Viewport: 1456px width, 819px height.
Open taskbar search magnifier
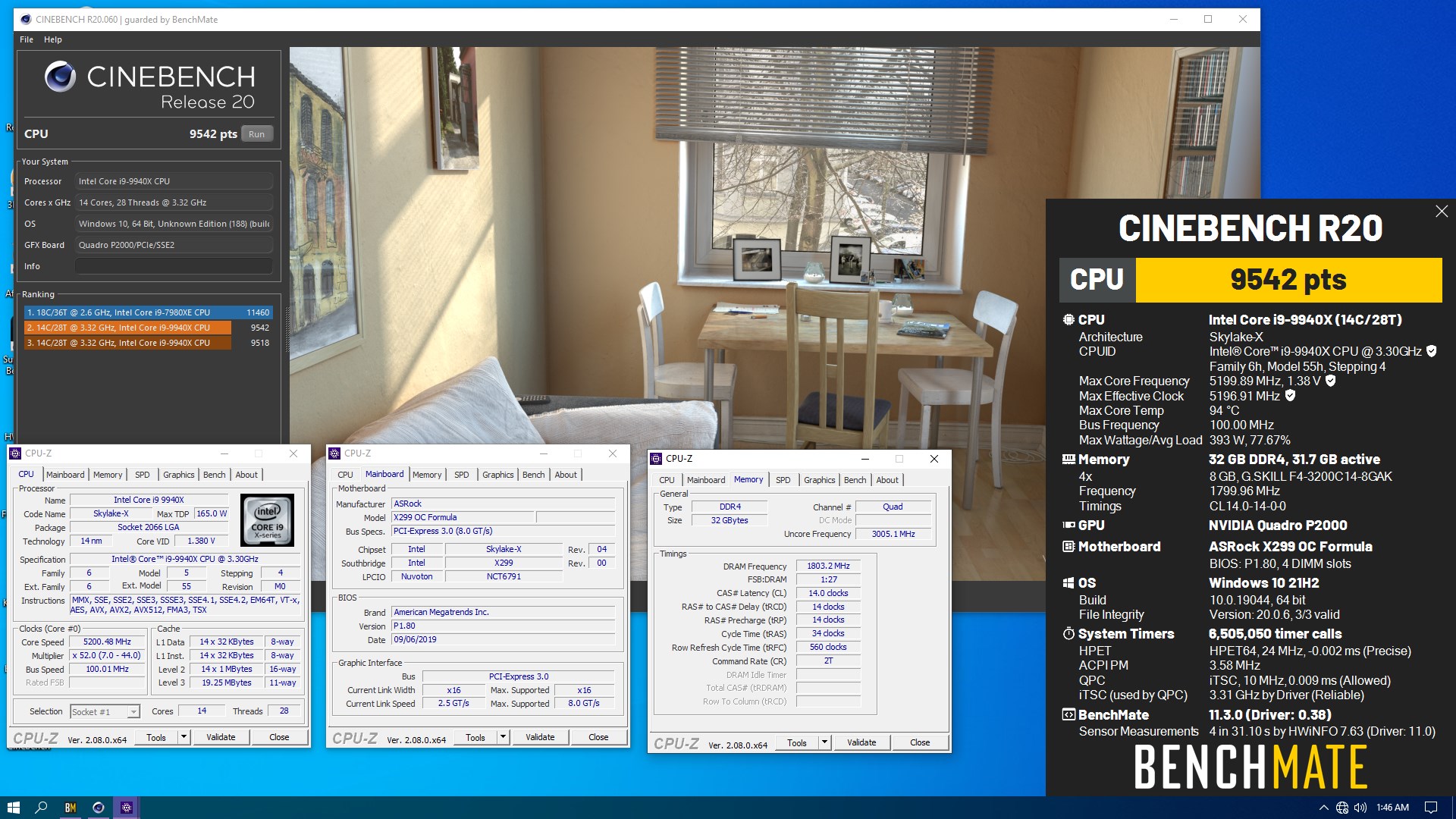tap(42, 808)
